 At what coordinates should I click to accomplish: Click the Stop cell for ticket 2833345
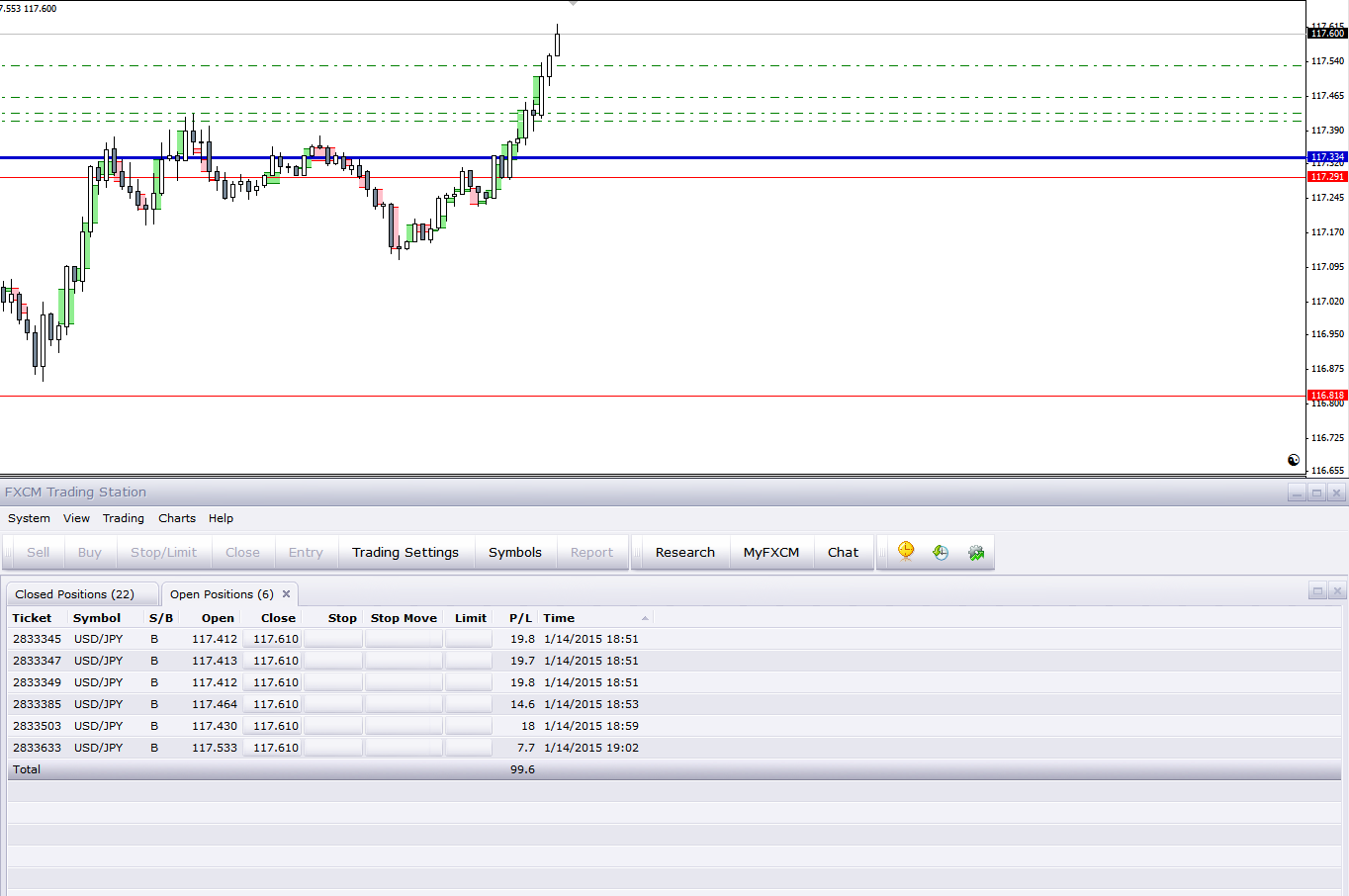[333, 639]
